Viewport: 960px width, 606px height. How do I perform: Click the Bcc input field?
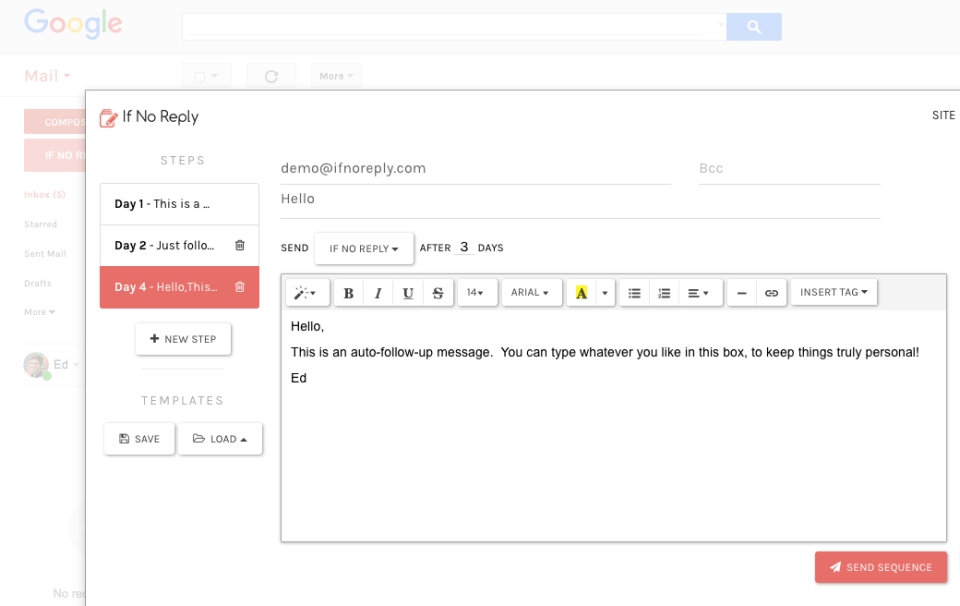[788, 169]
